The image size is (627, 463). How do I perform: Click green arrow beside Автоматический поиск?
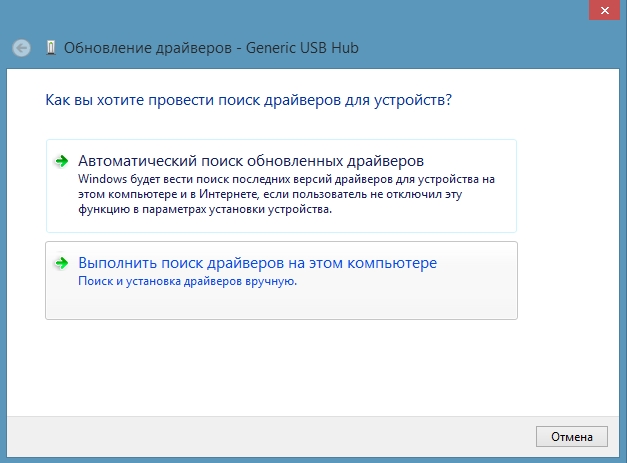click(x=61, y=161)
